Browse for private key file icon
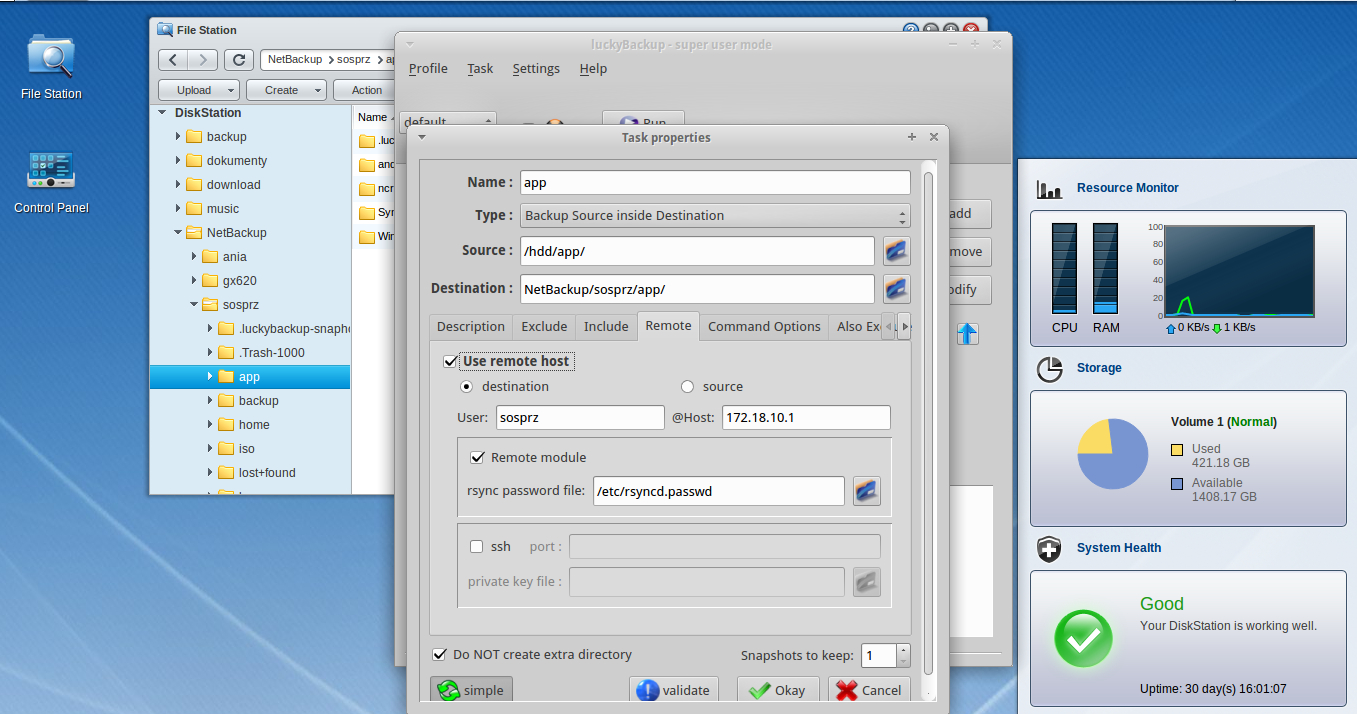 tap(866, 582)
